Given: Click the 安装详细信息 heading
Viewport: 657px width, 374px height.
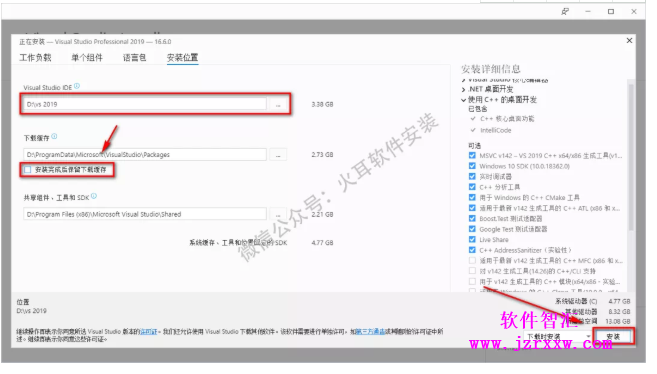Looking at the screenshot, I should 491,69.
